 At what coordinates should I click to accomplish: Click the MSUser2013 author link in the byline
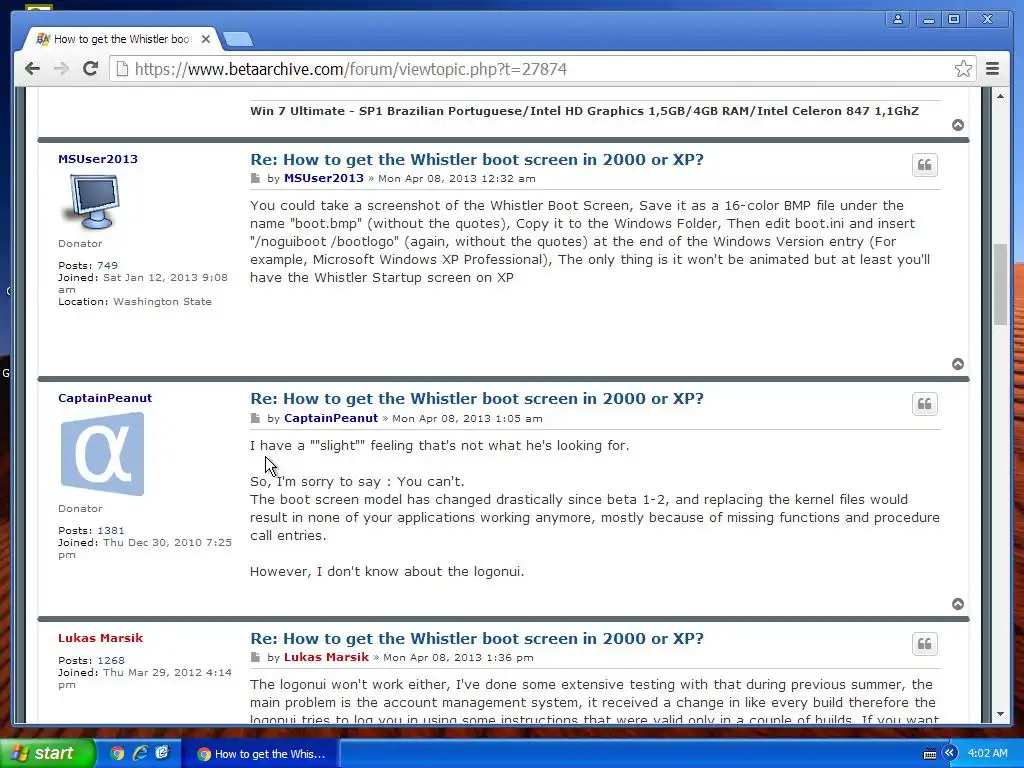coord(323,178)
